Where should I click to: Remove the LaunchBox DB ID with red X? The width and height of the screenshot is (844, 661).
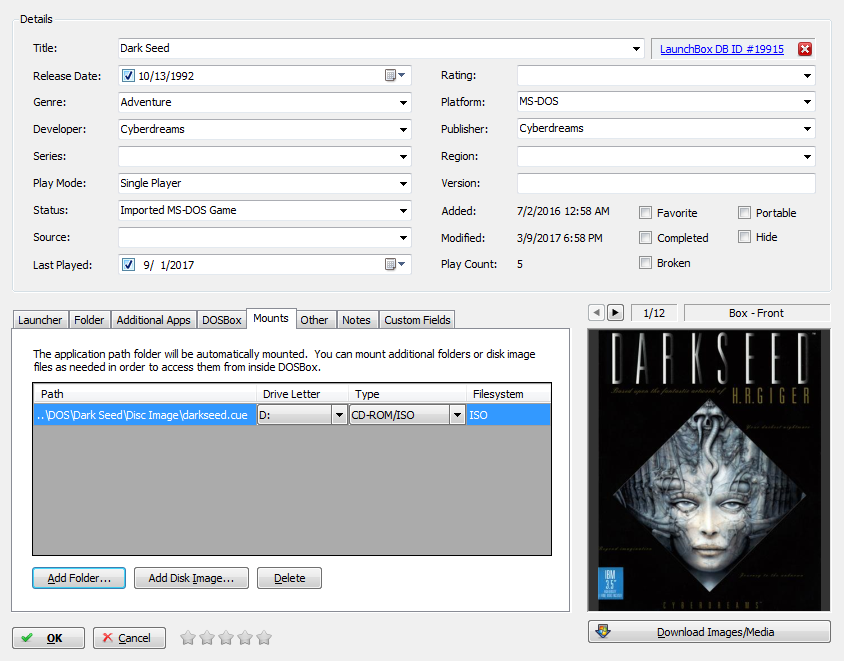[x=805, y=49]
